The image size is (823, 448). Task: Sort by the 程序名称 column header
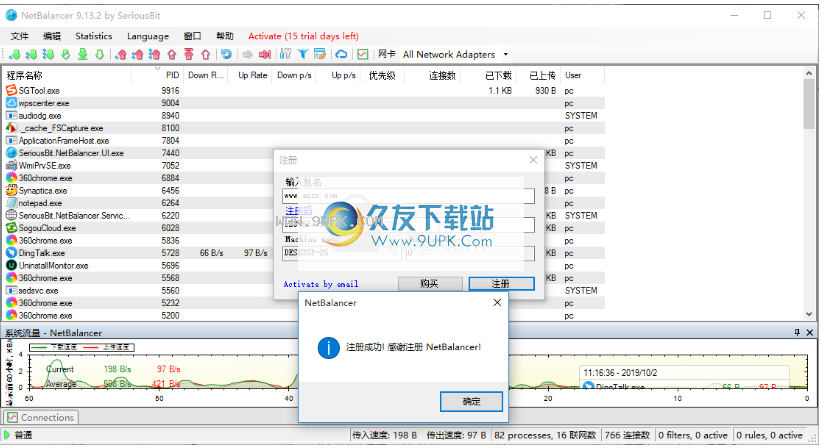[67, 76]
